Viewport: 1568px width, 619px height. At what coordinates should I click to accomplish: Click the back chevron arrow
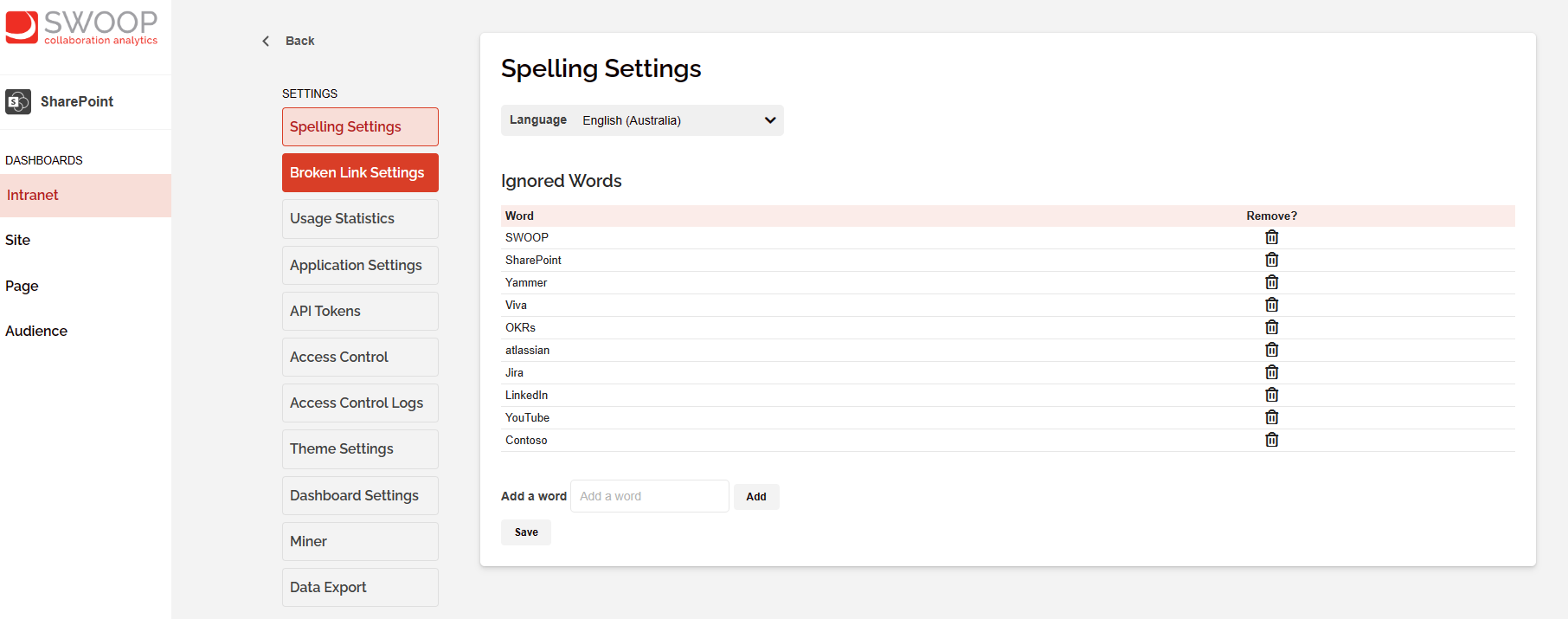click(x=266, y=41)
